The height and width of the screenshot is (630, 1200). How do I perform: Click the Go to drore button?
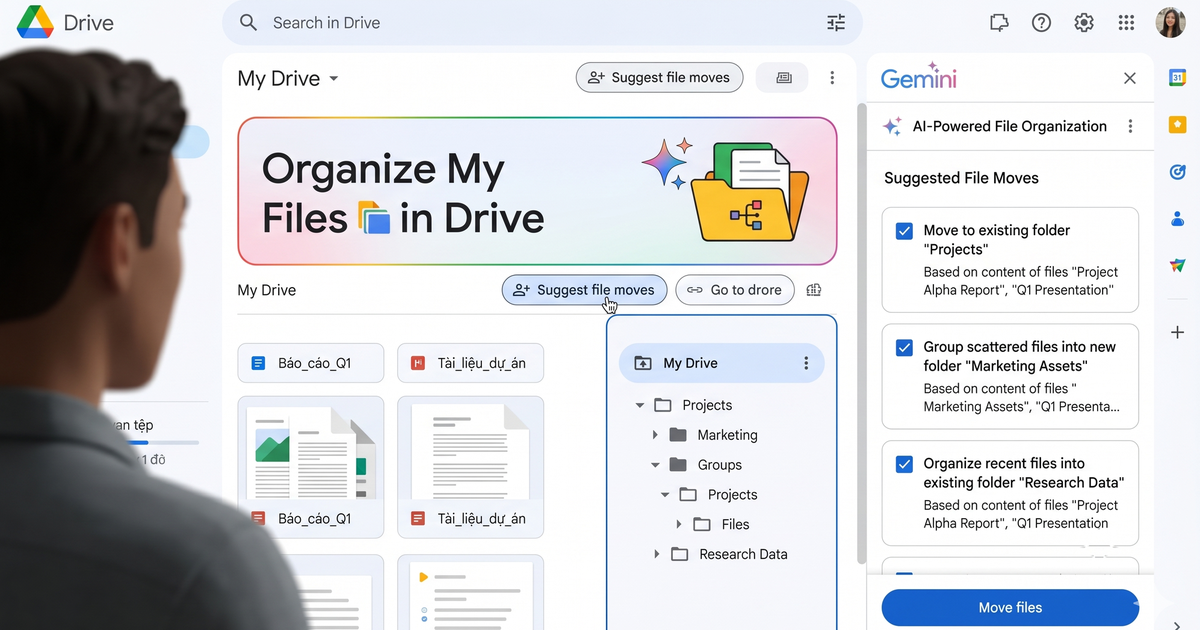[x=735, y=290]
